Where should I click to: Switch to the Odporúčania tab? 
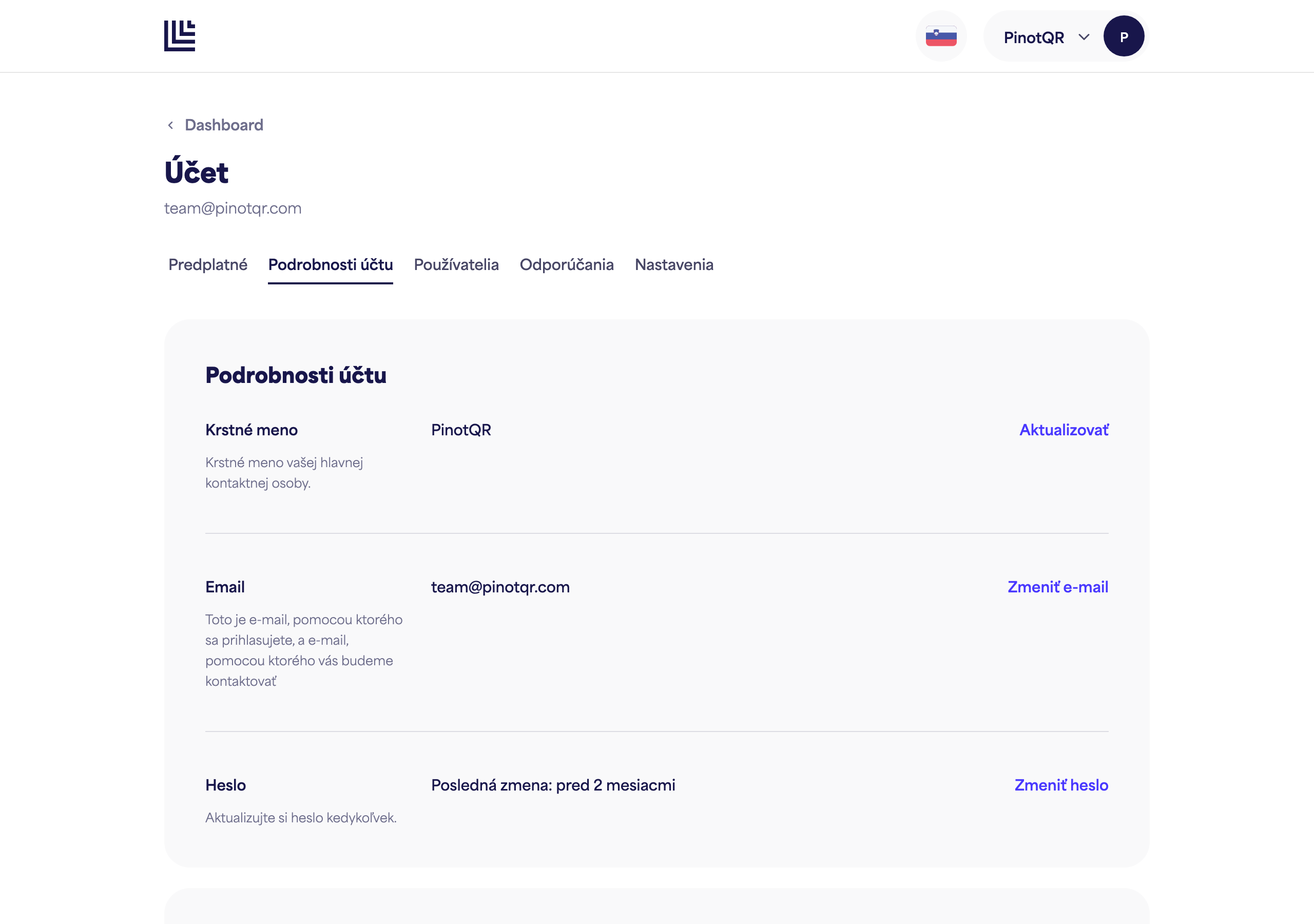(567, 264)
